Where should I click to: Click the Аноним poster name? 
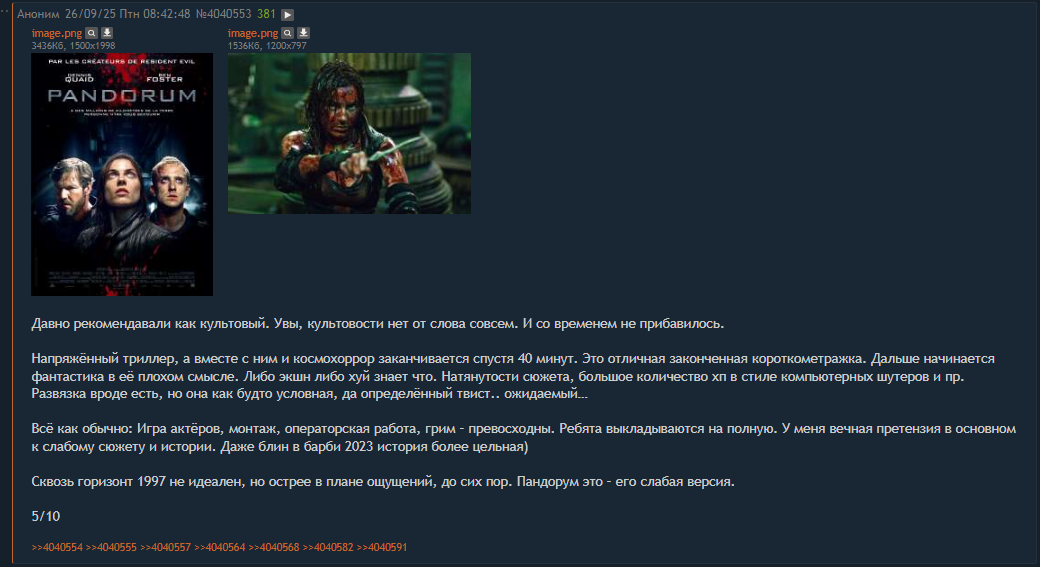[x=38, y=14]
